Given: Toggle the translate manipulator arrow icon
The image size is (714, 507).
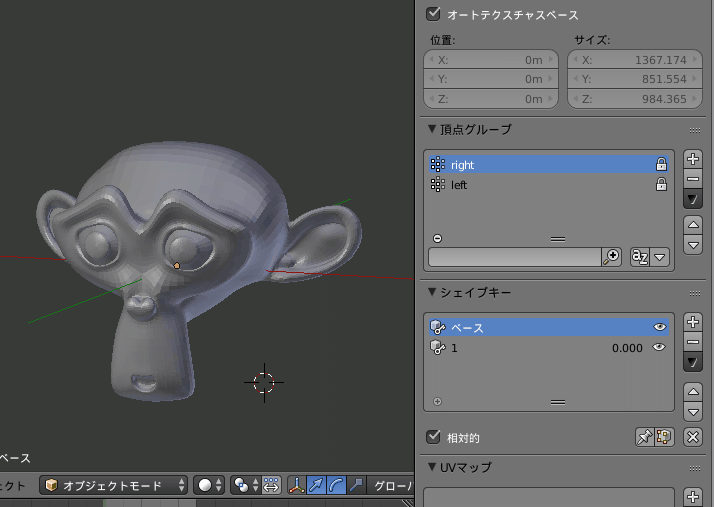Looking at the screenshot, I should click(316, 486).
